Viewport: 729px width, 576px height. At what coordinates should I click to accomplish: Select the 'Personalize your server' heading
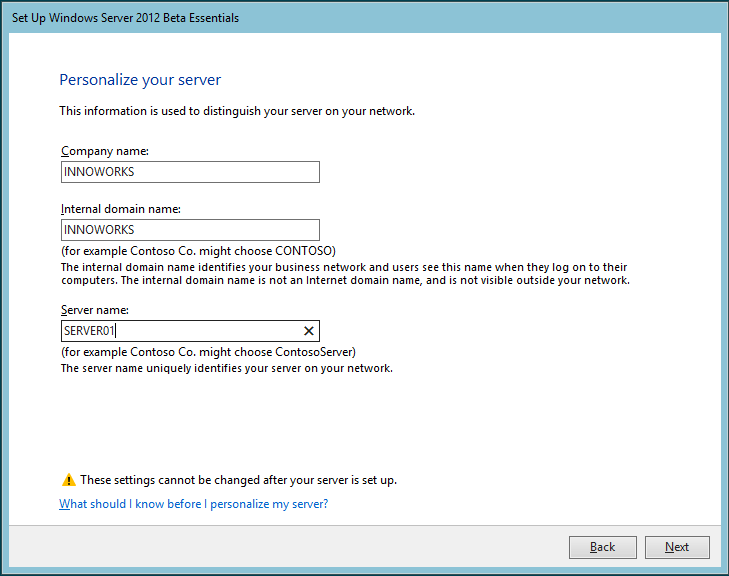(x=140, y=80)
